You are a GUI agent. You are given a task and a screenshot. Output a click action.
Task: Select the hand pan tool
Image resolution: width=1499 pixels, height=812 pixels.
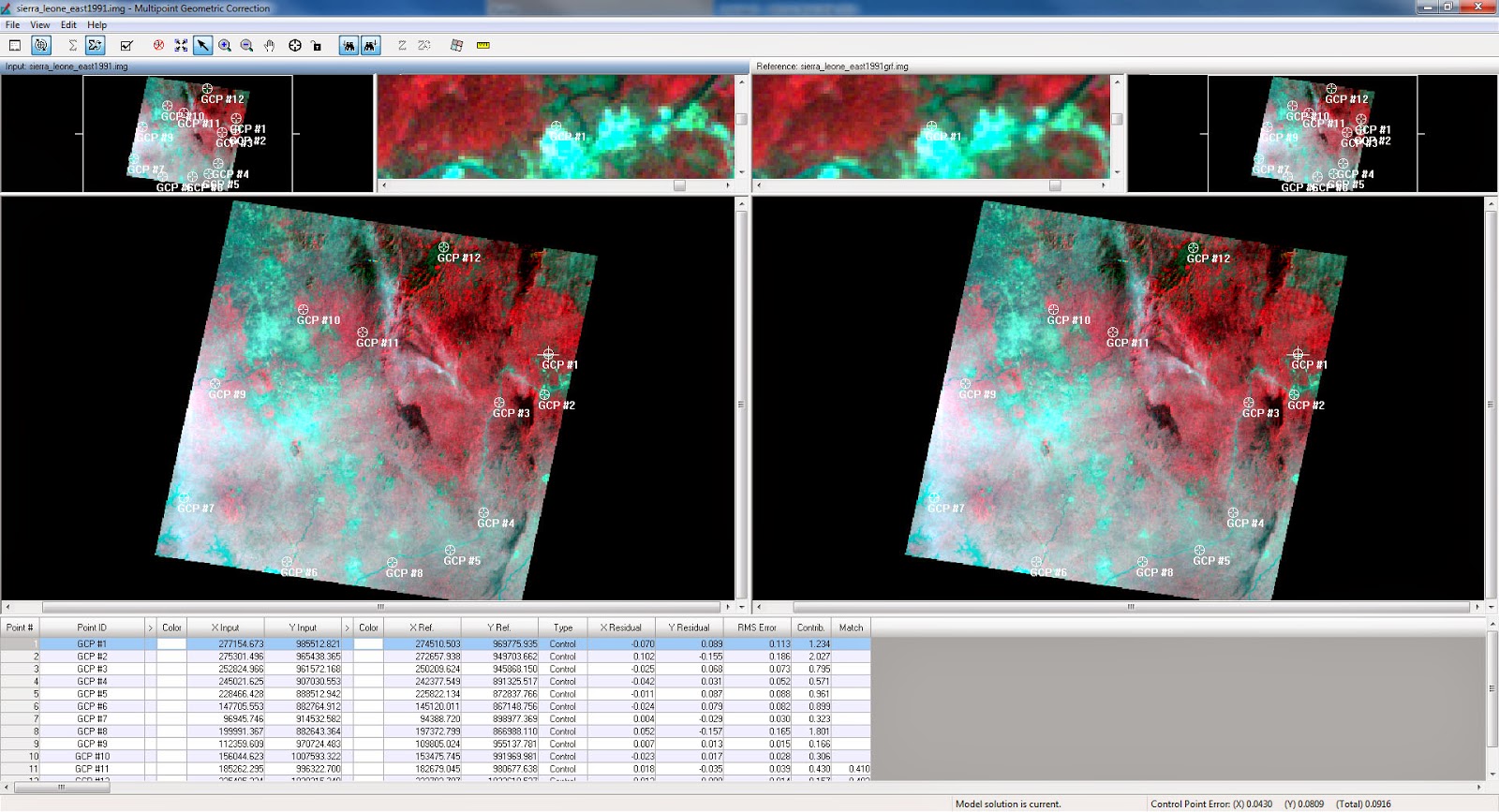[269, 45]
